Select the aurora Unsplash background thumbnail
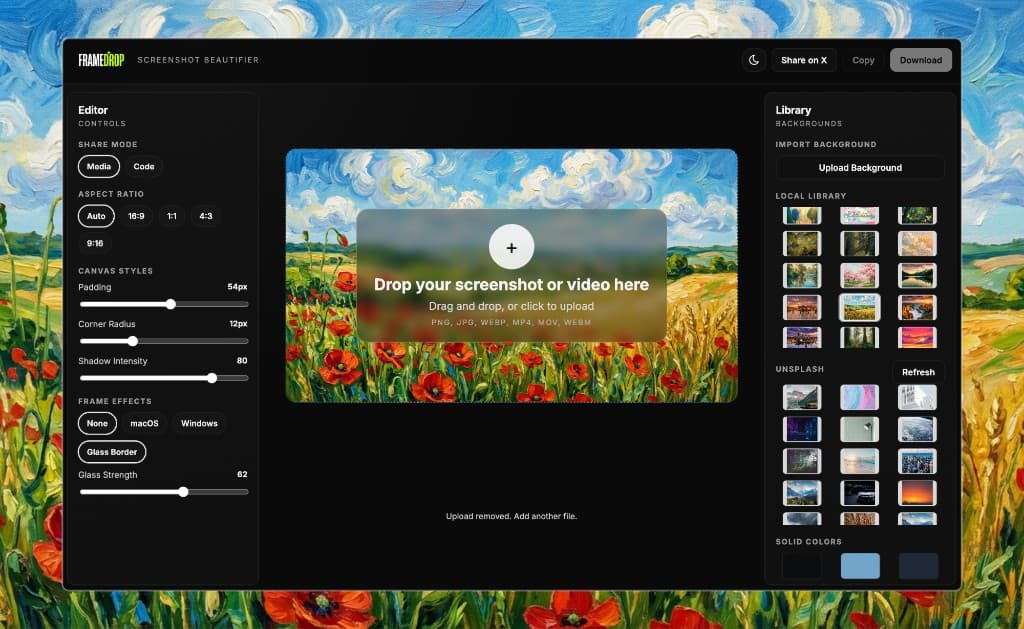This screenshot has height=629, width=1024. coord(802,461)
